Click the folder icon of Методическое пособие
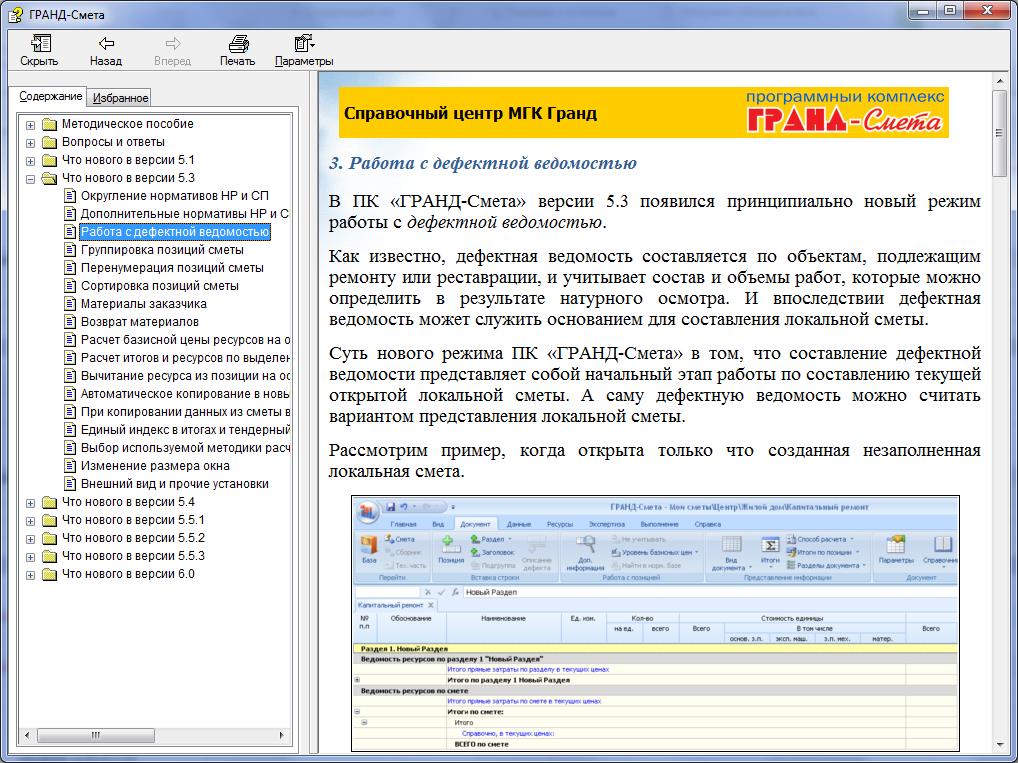This screenshot has width=1018, height=763. pos(49,124)
